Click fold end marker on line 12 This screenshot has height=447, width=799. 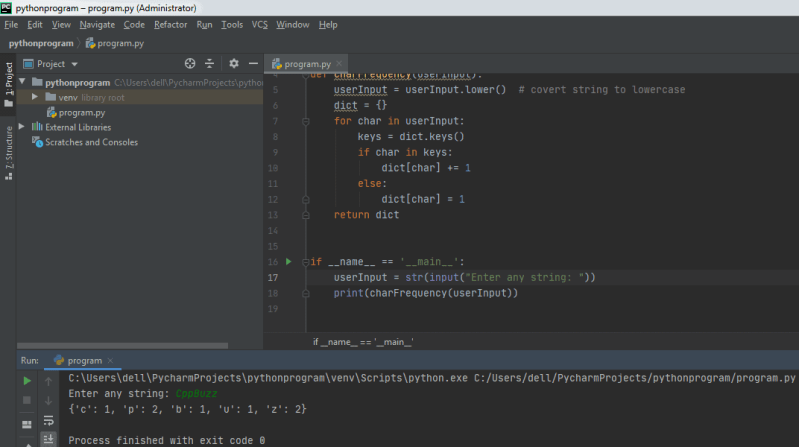tap(306, 200)
